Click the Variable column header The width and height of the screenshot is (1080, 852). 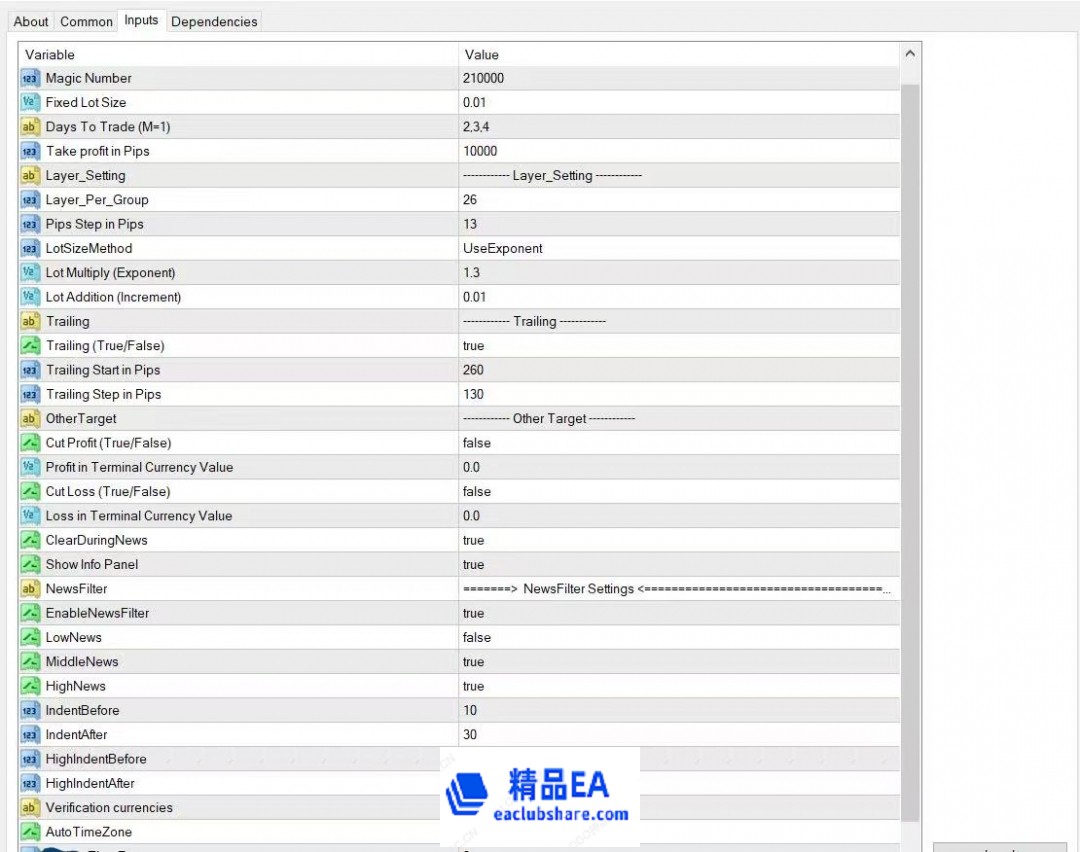coord(238,54)
